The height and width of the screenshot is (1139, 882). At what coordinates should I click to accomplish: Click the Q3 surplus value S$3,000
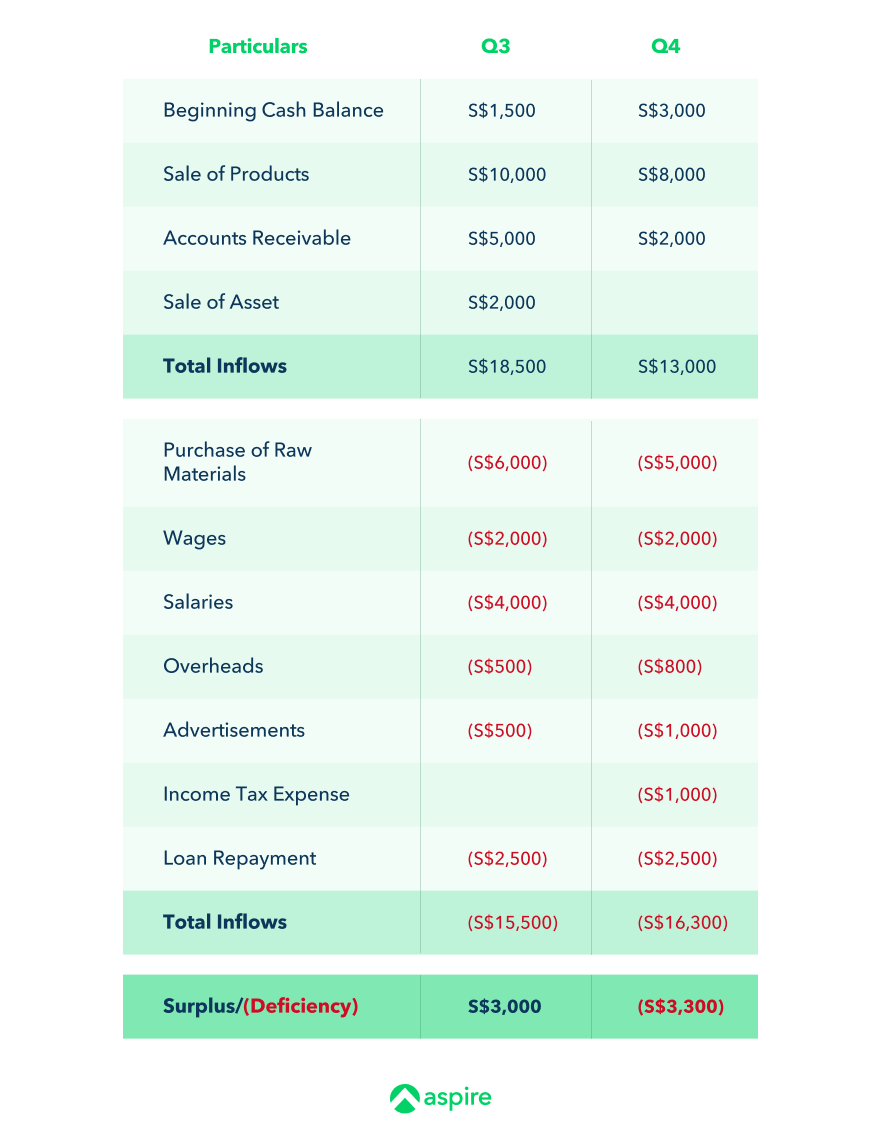504,1006
